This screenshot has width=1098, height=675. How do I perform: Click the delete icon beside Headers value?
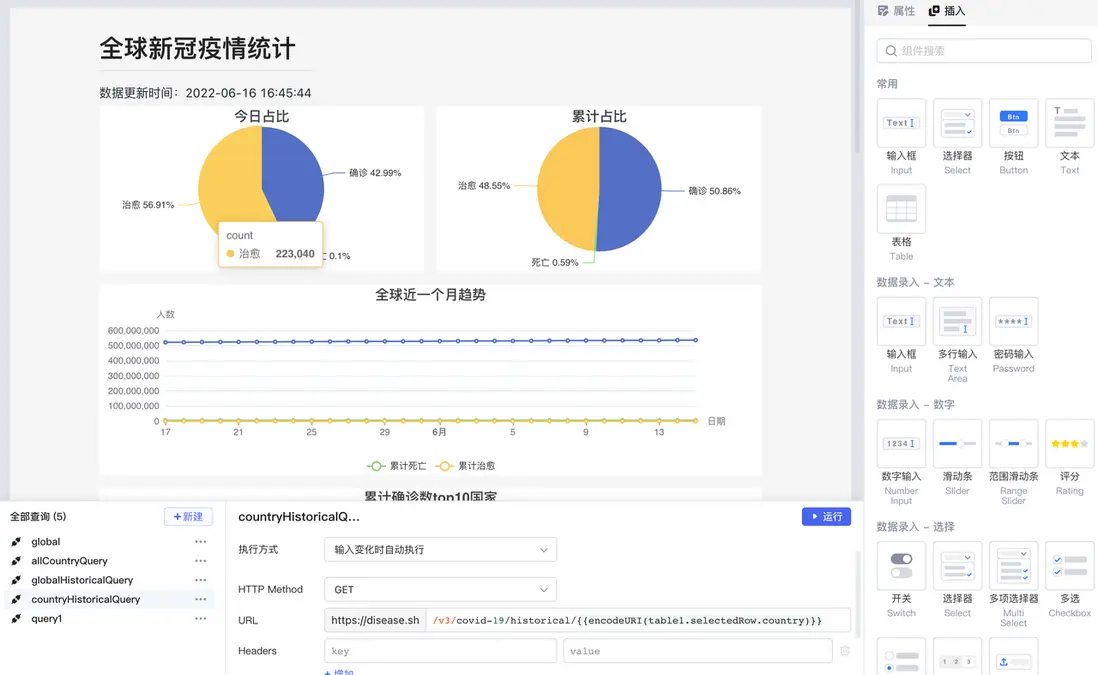845,651
